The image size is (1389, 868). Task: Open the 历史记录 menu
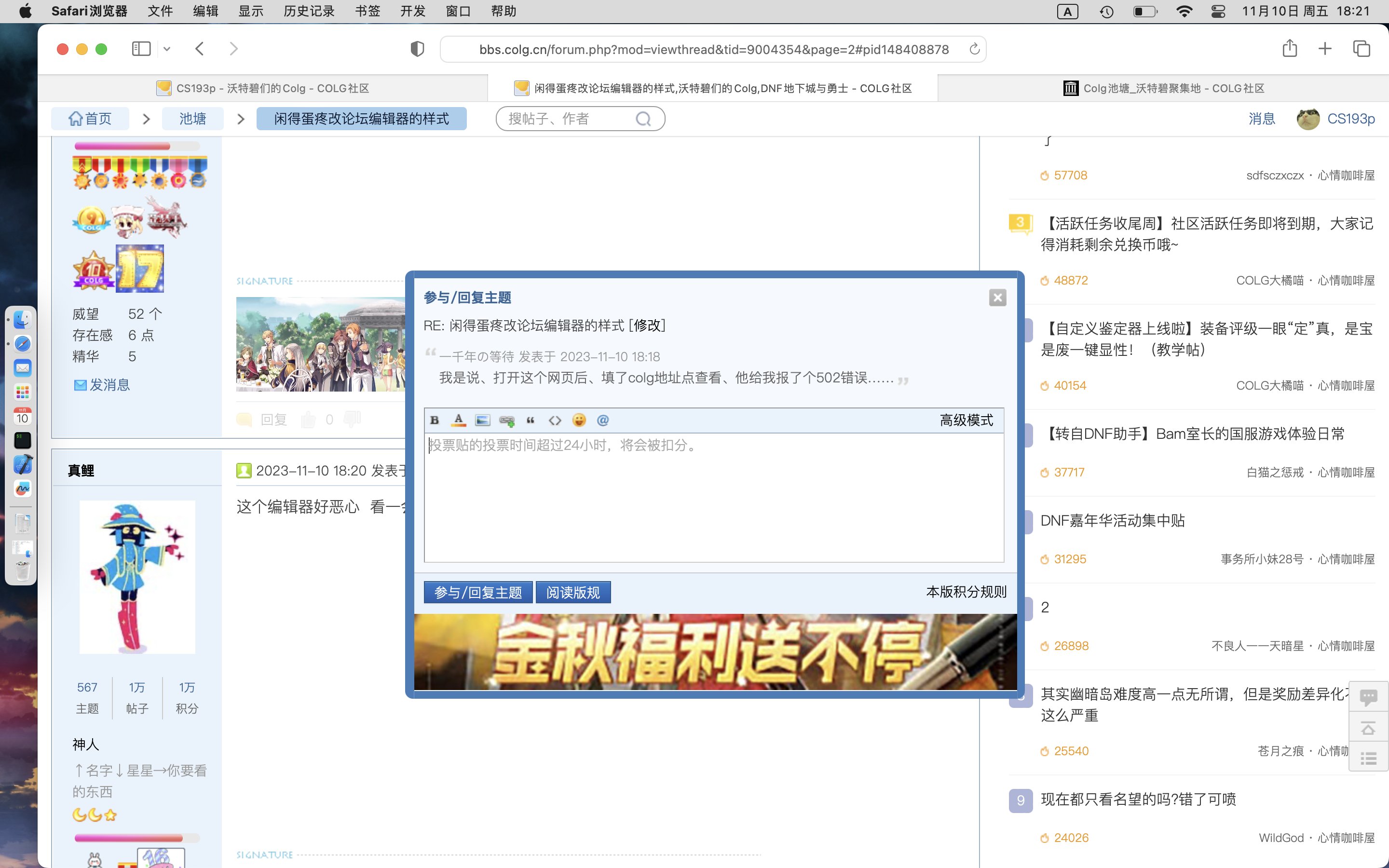point(309,12)
